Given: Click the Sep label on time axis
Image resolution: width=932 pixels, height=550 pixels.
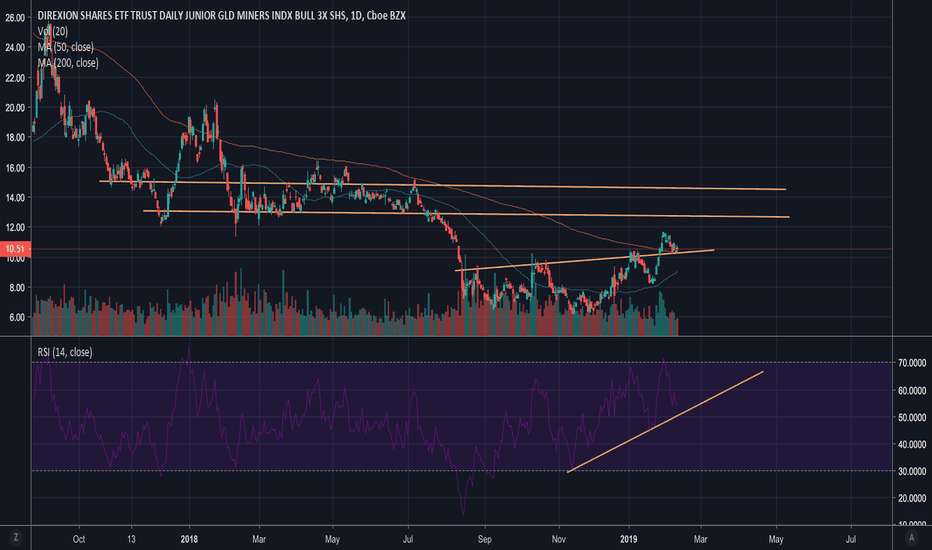Looking at the screenshot, I should pos(484,539).
